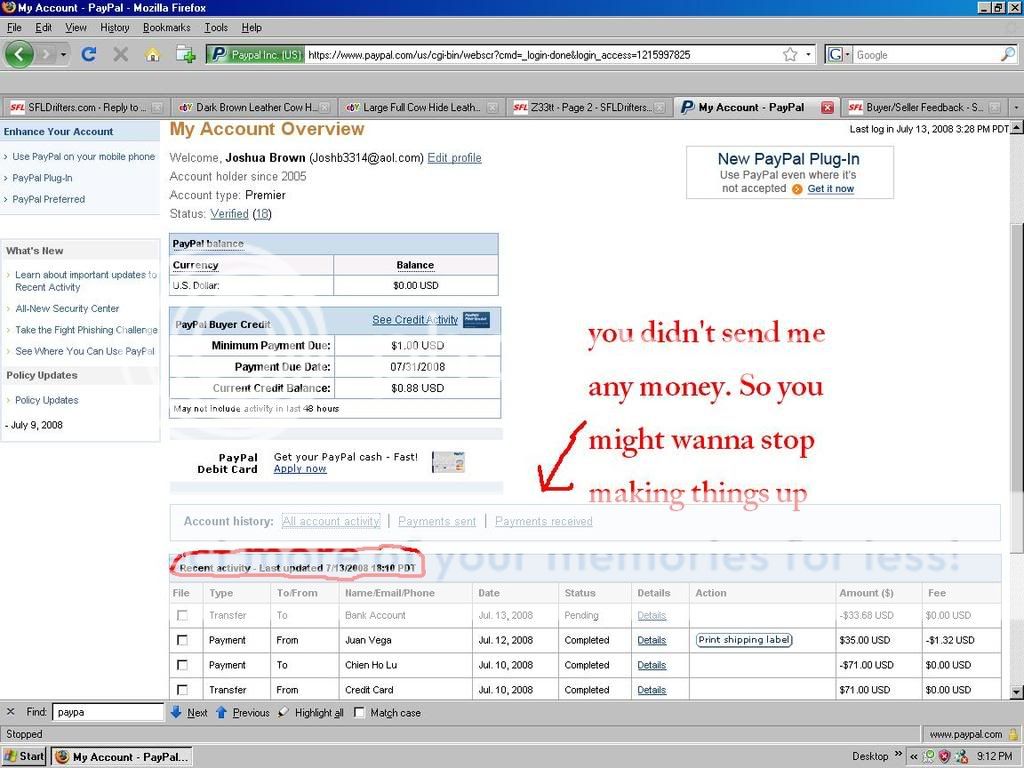This screenshot has width=1024, height=768.
Task: Click the Google search magnifier icon
Action: 1007,55
